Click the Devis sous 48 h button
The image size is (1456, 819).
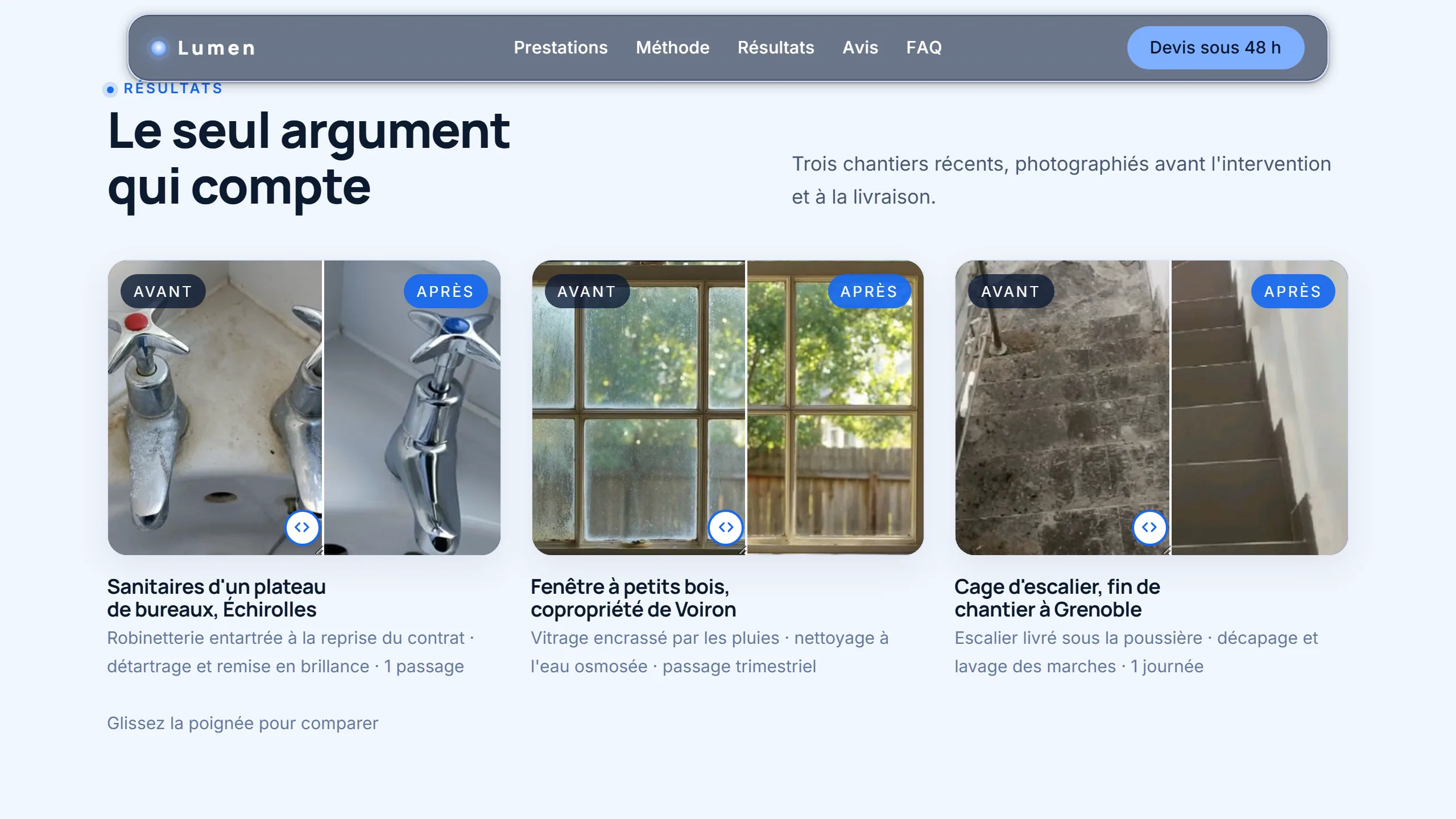1215,48
